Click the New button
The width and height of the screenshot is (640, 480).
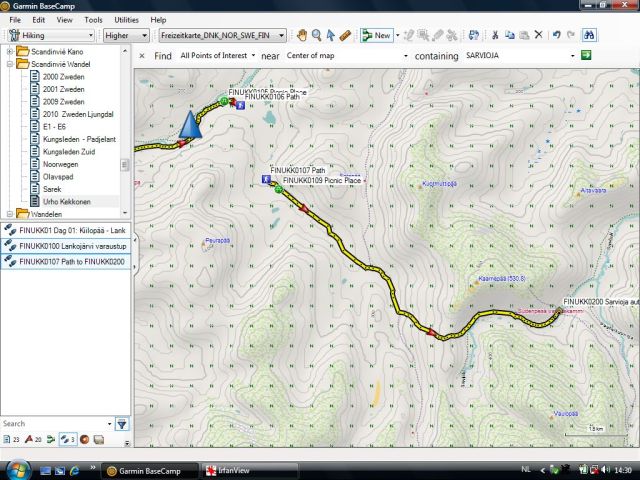pos(377,35)
